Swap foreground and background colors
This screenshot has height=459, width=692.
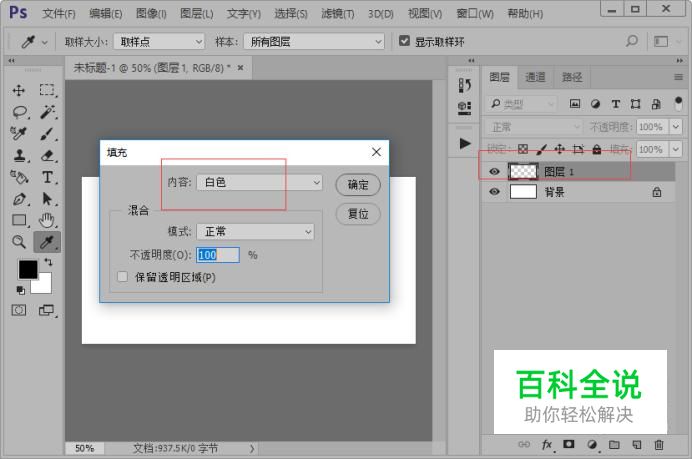(49, 262)
